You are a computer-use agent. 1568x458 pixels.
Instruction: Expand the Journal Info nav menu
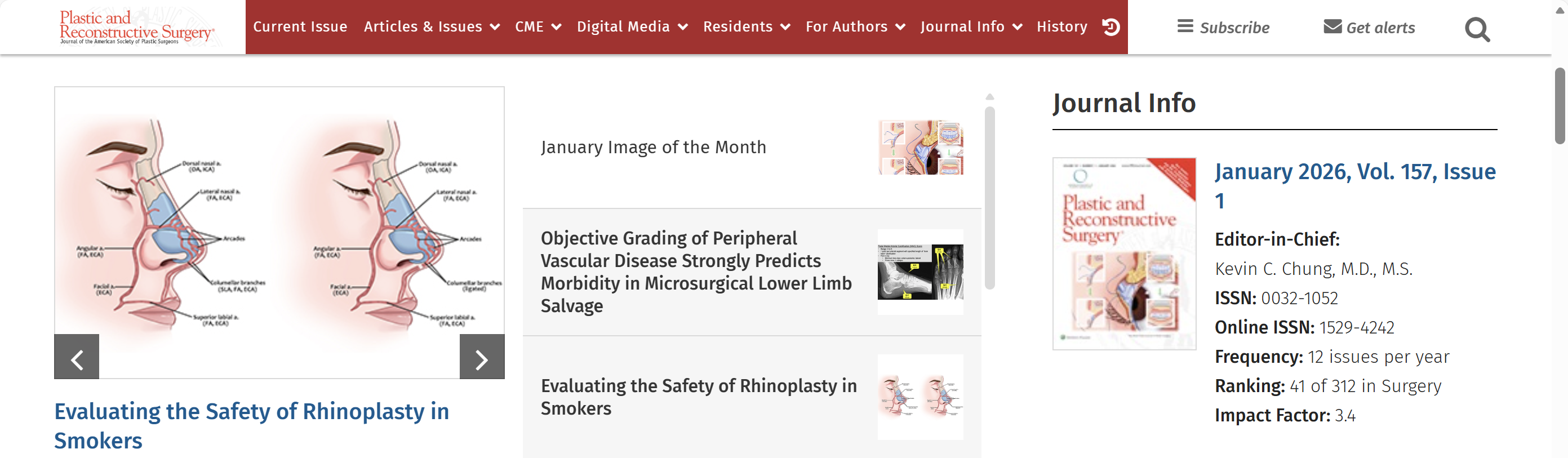[1017, 28]
